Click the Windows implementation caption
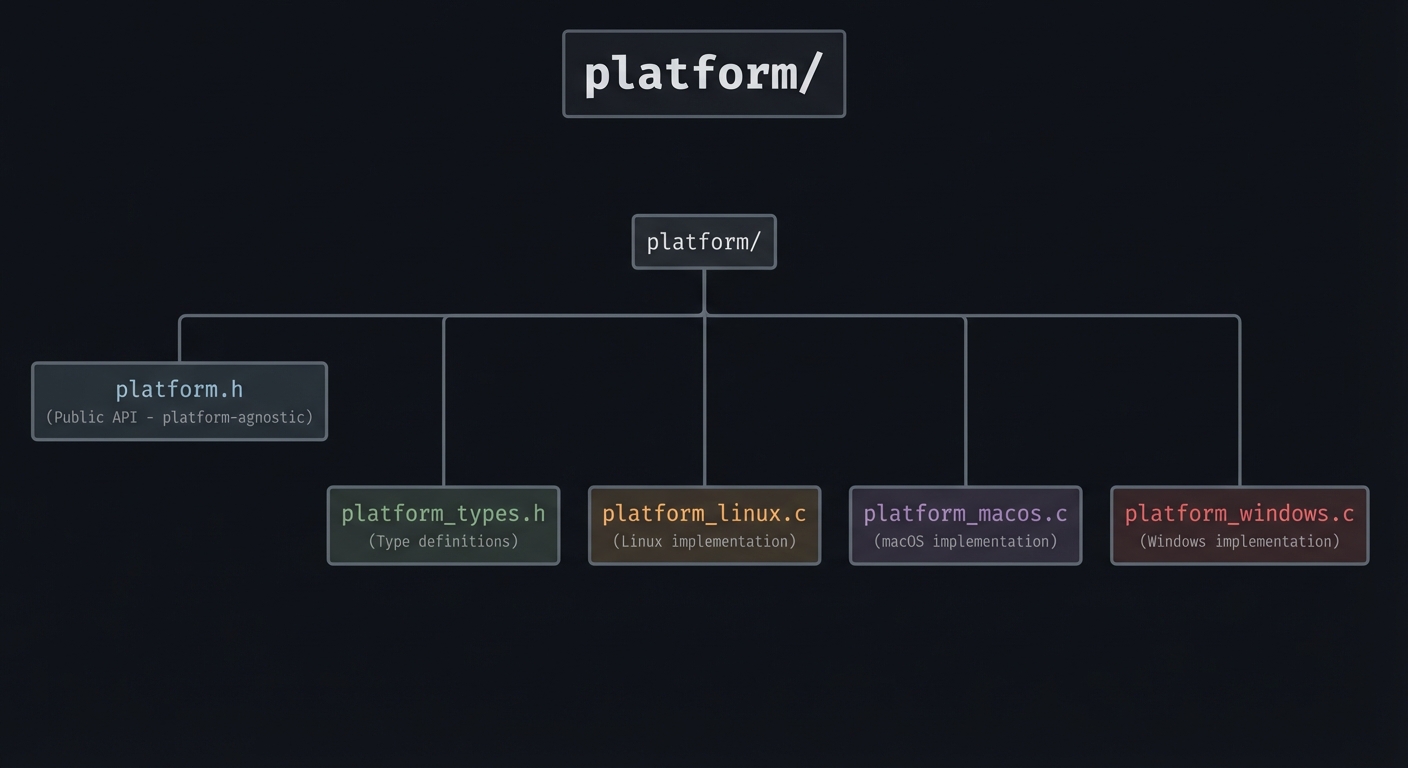Screen dimensions: 1408x768 [x=1239, y=541]
